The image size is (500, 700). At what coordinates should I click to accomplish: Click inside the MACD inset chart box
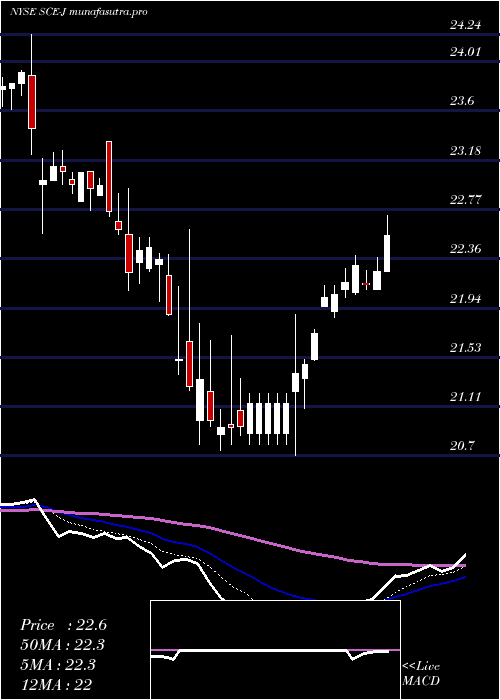[275, 650]
